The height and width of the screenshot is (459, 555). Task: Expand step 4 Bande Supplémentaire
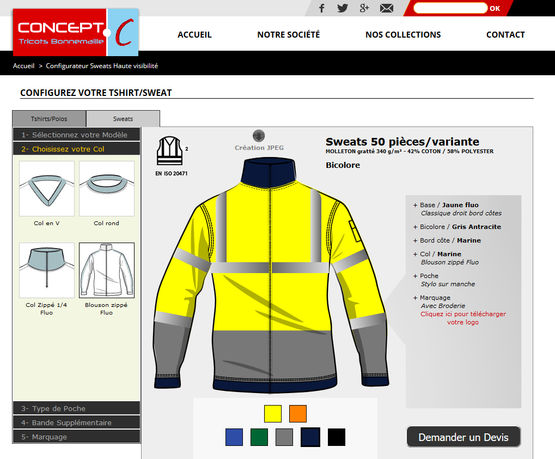[76, 423]
